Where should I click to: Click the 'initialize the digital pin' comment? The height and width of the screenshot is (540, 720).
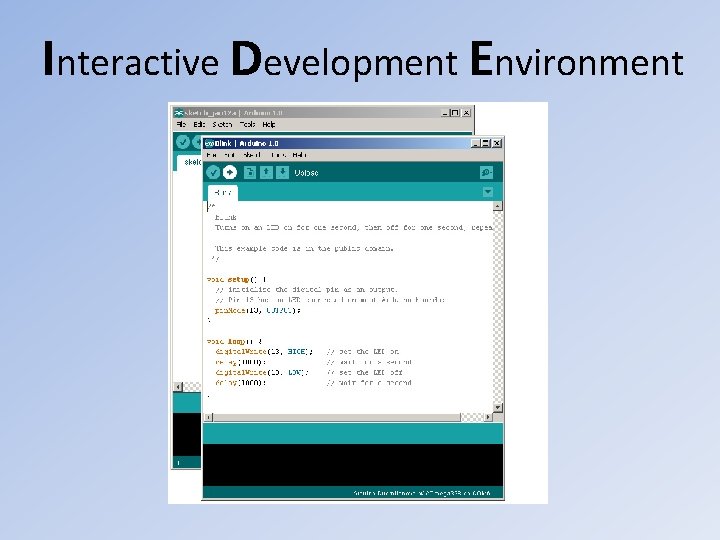(x=306, y=290)
